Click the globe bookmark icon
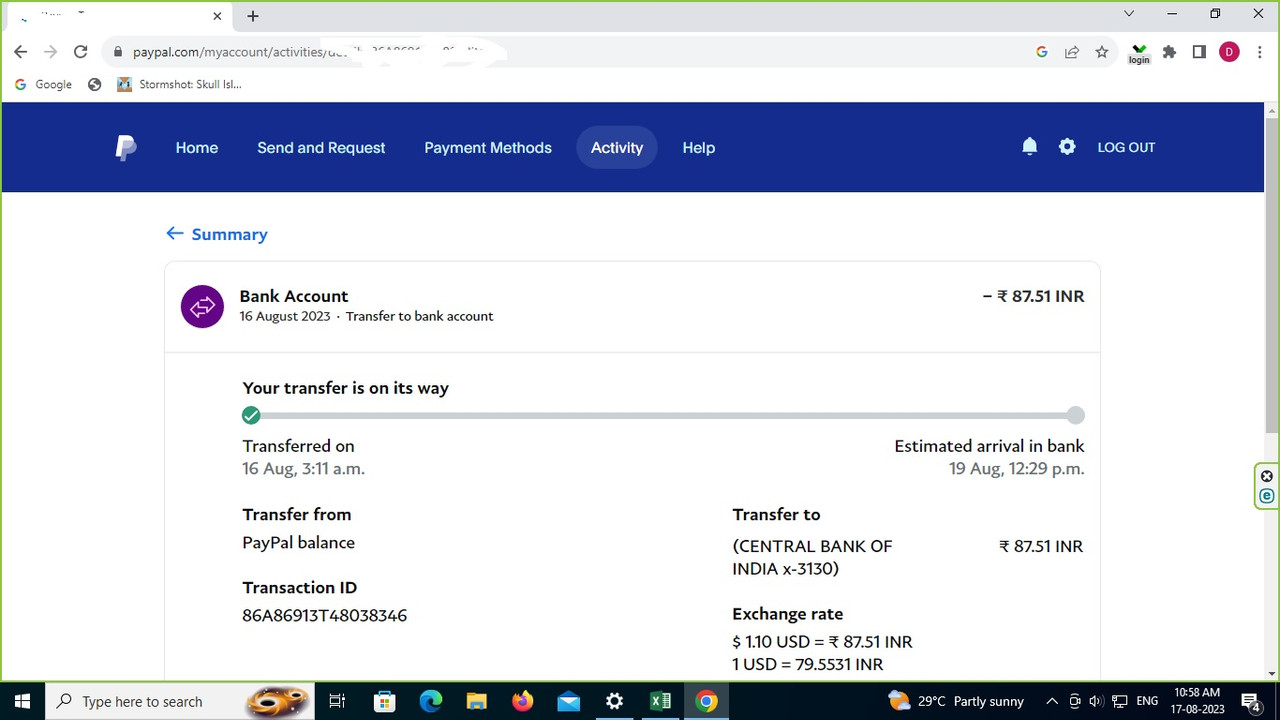Image resolution: width=1280 pixels, height=720 pixels. [95, 84]
